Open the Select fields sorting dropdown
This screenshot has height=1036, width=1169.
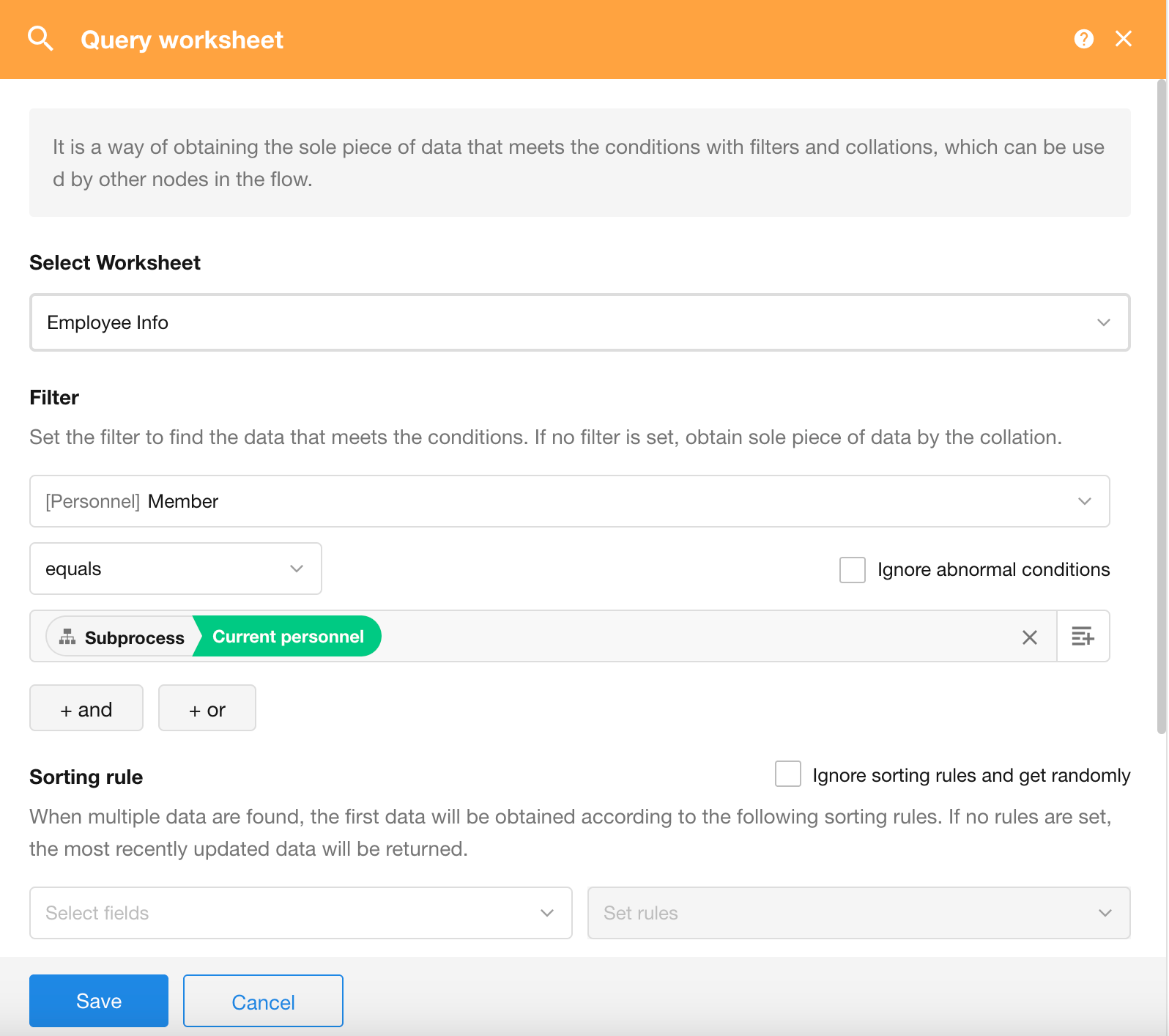(x=300, y=913)
